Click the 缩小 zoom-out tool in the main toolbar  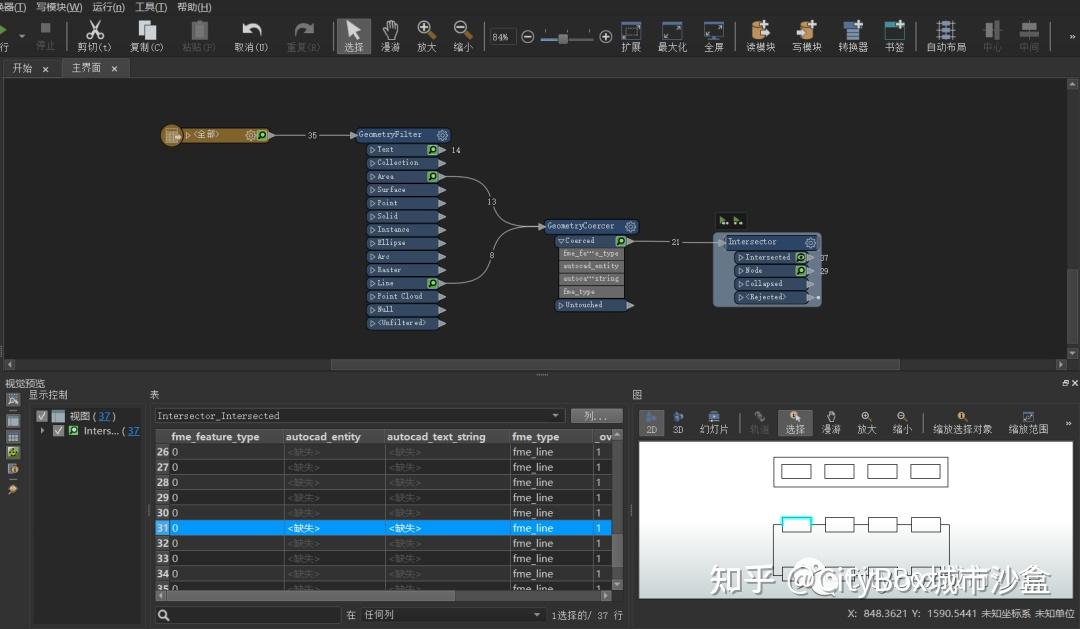(463, 36)
